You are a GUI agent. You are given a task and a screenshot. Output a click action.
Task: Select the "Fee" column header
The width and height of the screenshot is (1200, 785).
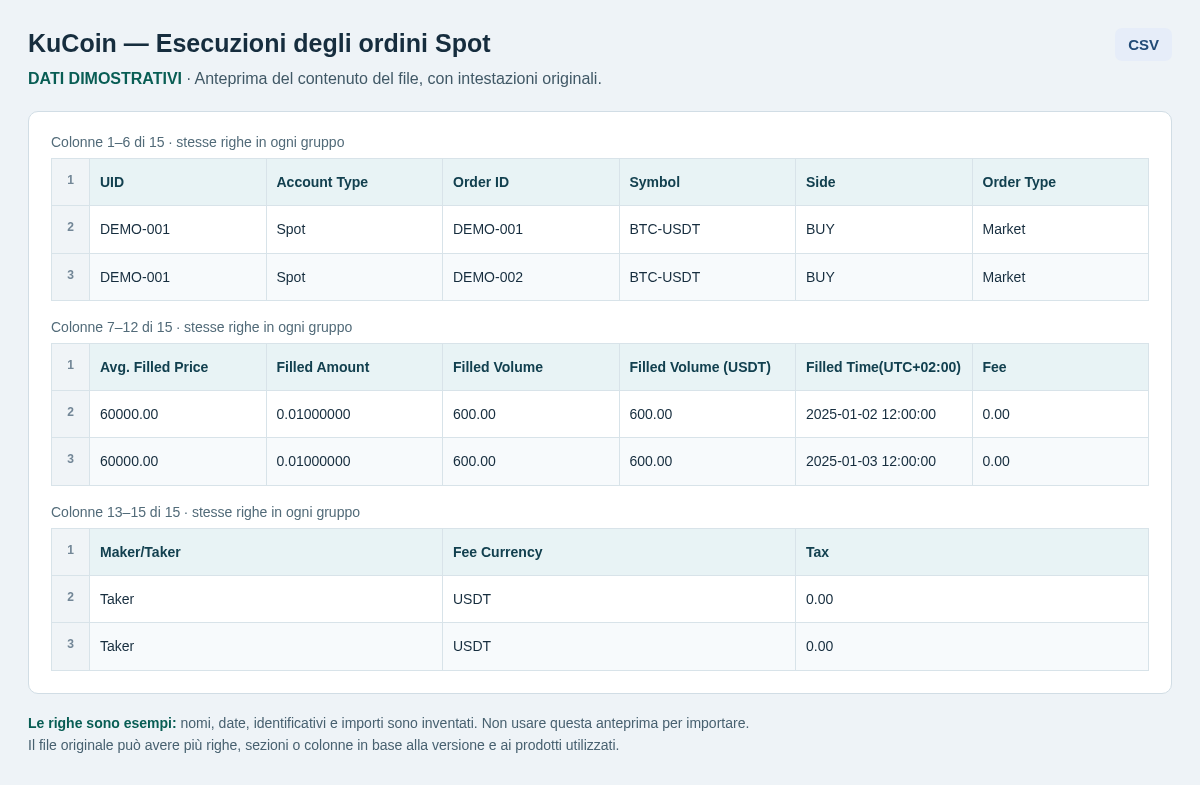point(1061,367)
